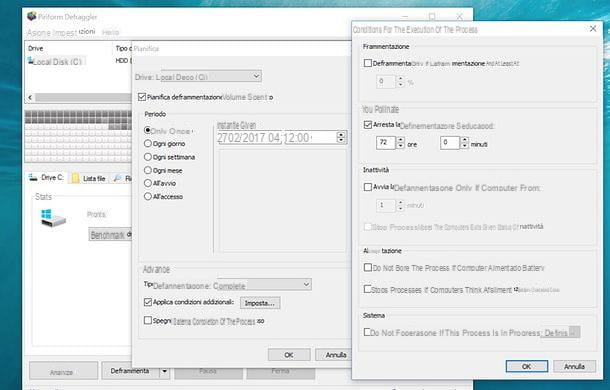
Task: Click the 0 minuti input field
Action: [x=450, y=143]
